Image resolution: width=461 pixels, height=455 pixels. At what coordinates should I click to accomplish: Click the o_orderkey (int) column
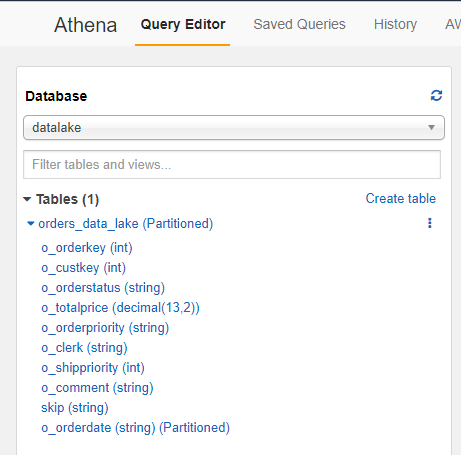click(x=87, y=248)
